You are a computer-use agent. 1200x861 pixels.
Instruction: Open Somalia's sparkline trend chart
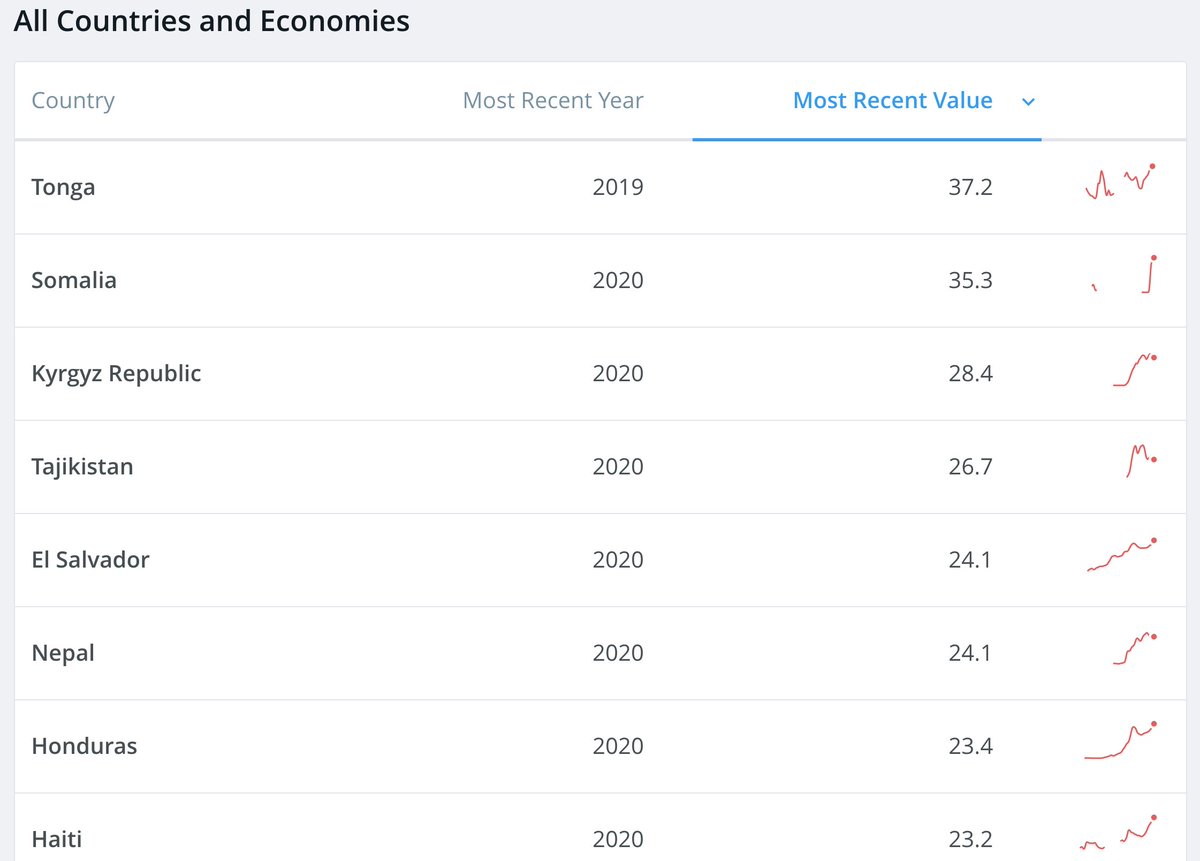pos(1125,275)
